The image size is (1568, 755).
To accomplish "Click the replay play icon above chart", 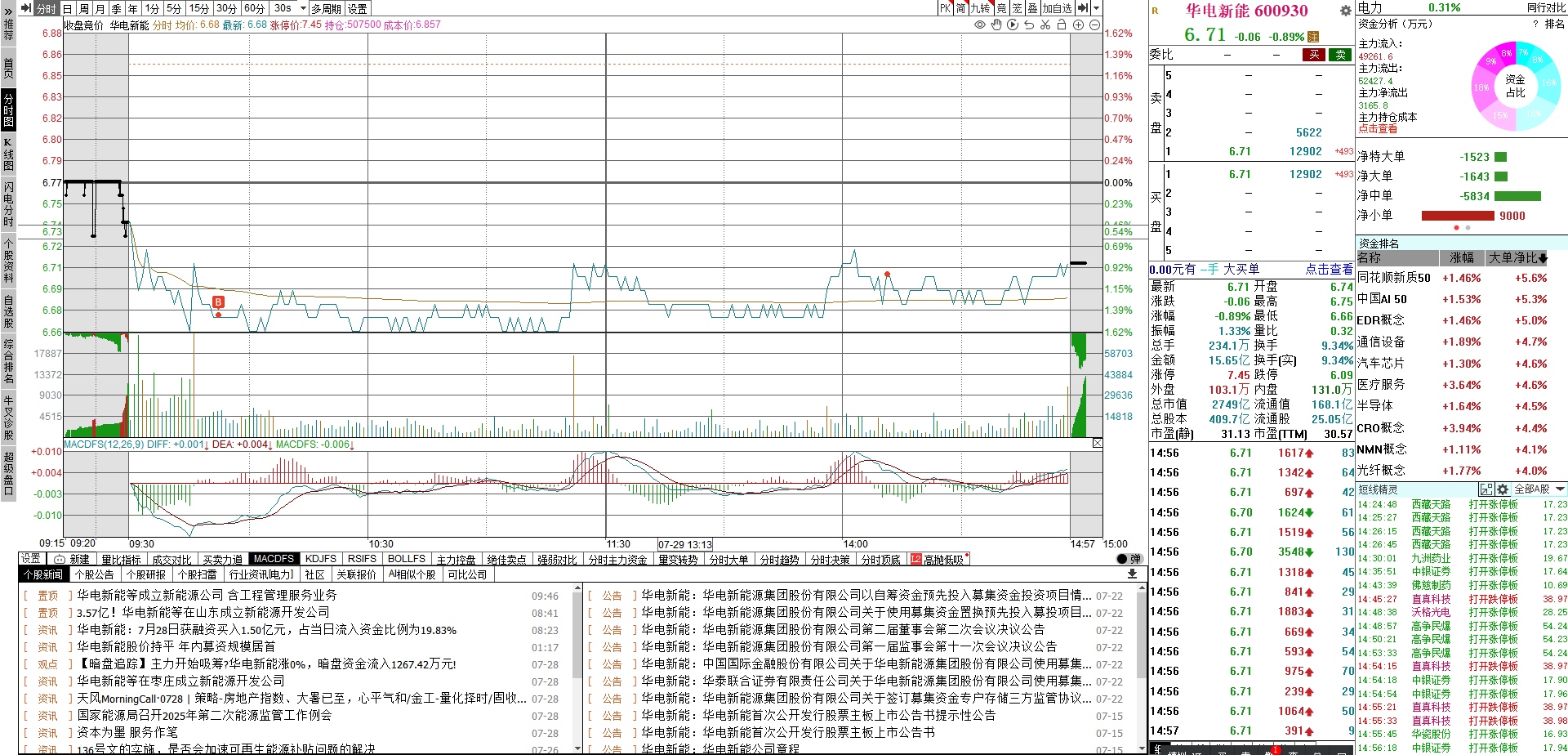I will pyautogui.click(x=1013, y=25).
